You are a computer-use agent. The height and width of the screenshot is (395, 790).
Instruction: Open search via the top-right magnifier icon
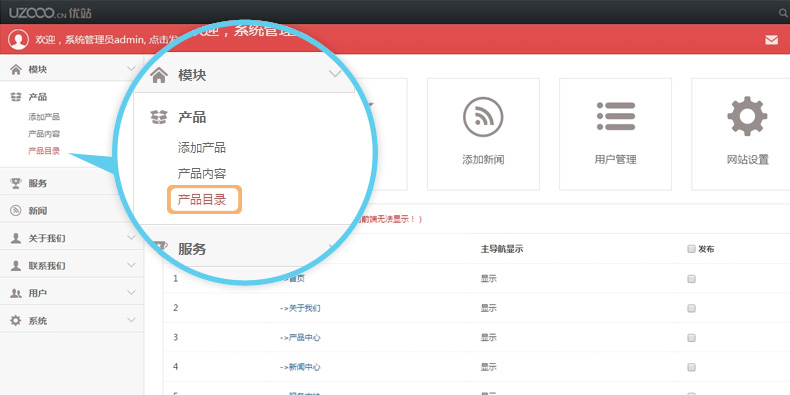tap(784, 14)
